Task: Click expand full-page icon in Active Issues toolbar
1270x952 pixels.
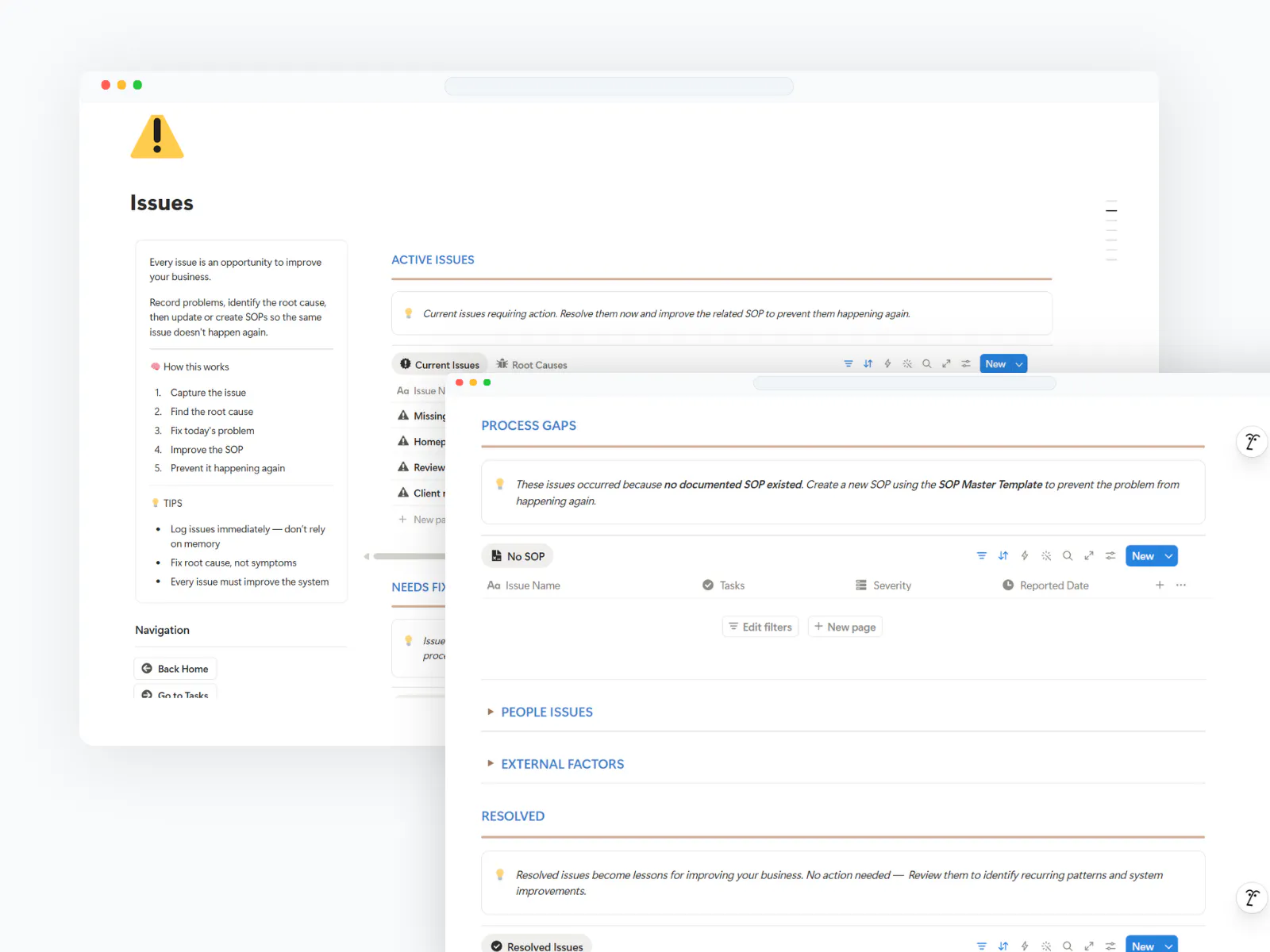Action: click(946, 364)
